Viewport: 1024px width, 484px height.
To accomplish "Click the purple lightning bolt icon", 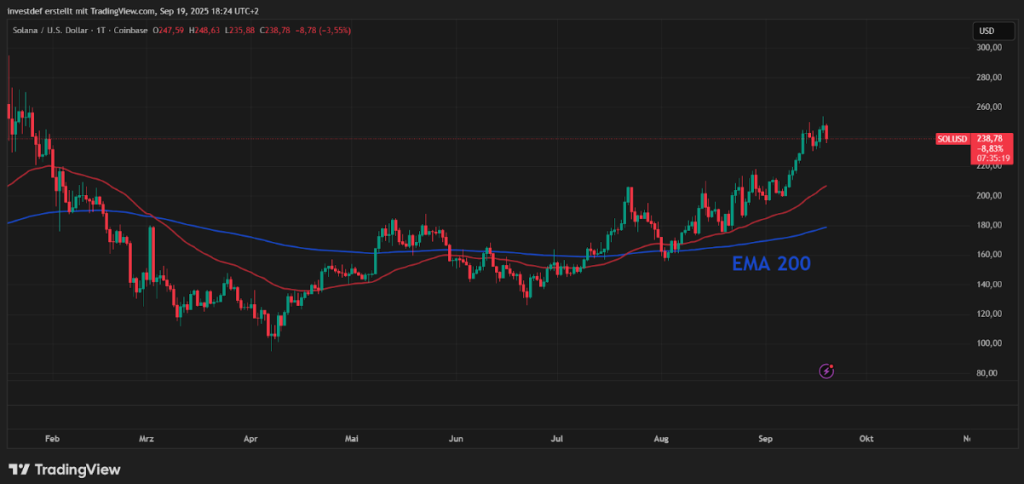I will pyautogui.click(x=827, y=371).
